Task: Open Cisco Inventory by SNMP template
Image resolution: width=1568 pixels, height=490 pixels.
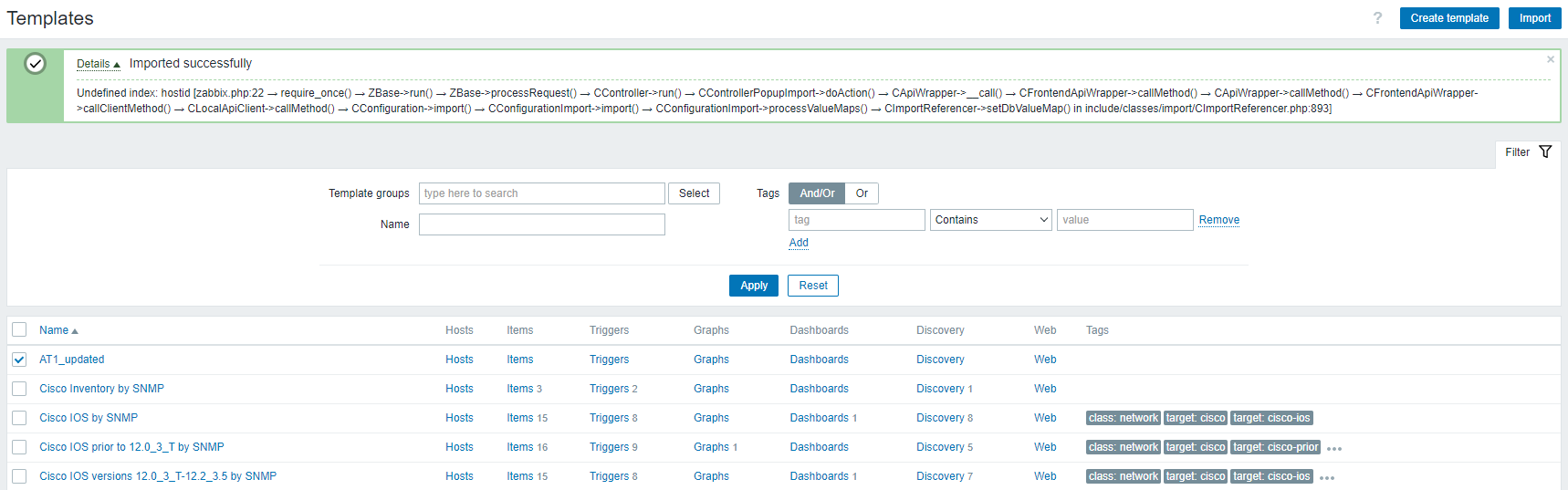Action: tap(101, 389)
